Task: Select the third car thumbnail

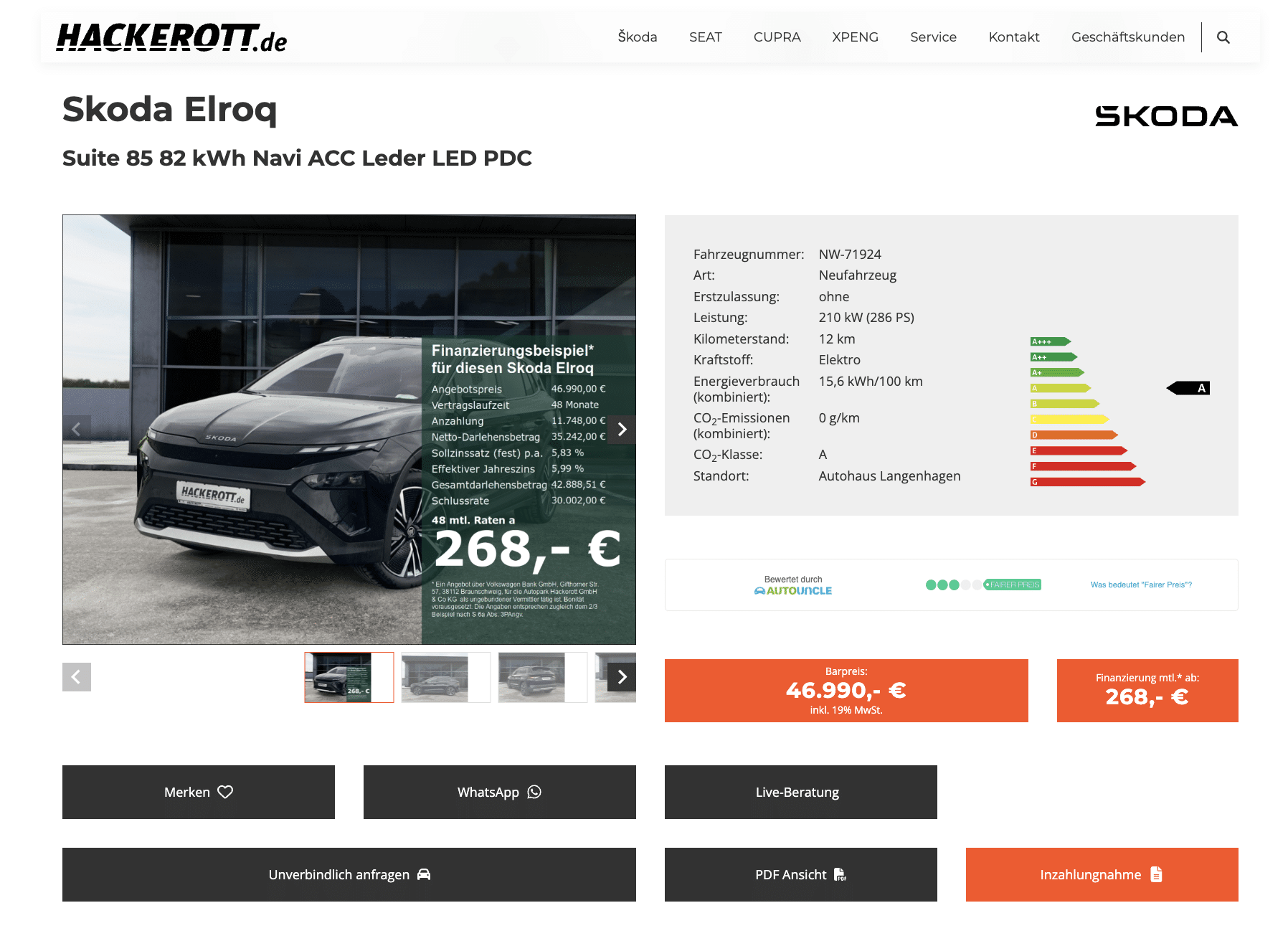Action: tap(543, 677)
